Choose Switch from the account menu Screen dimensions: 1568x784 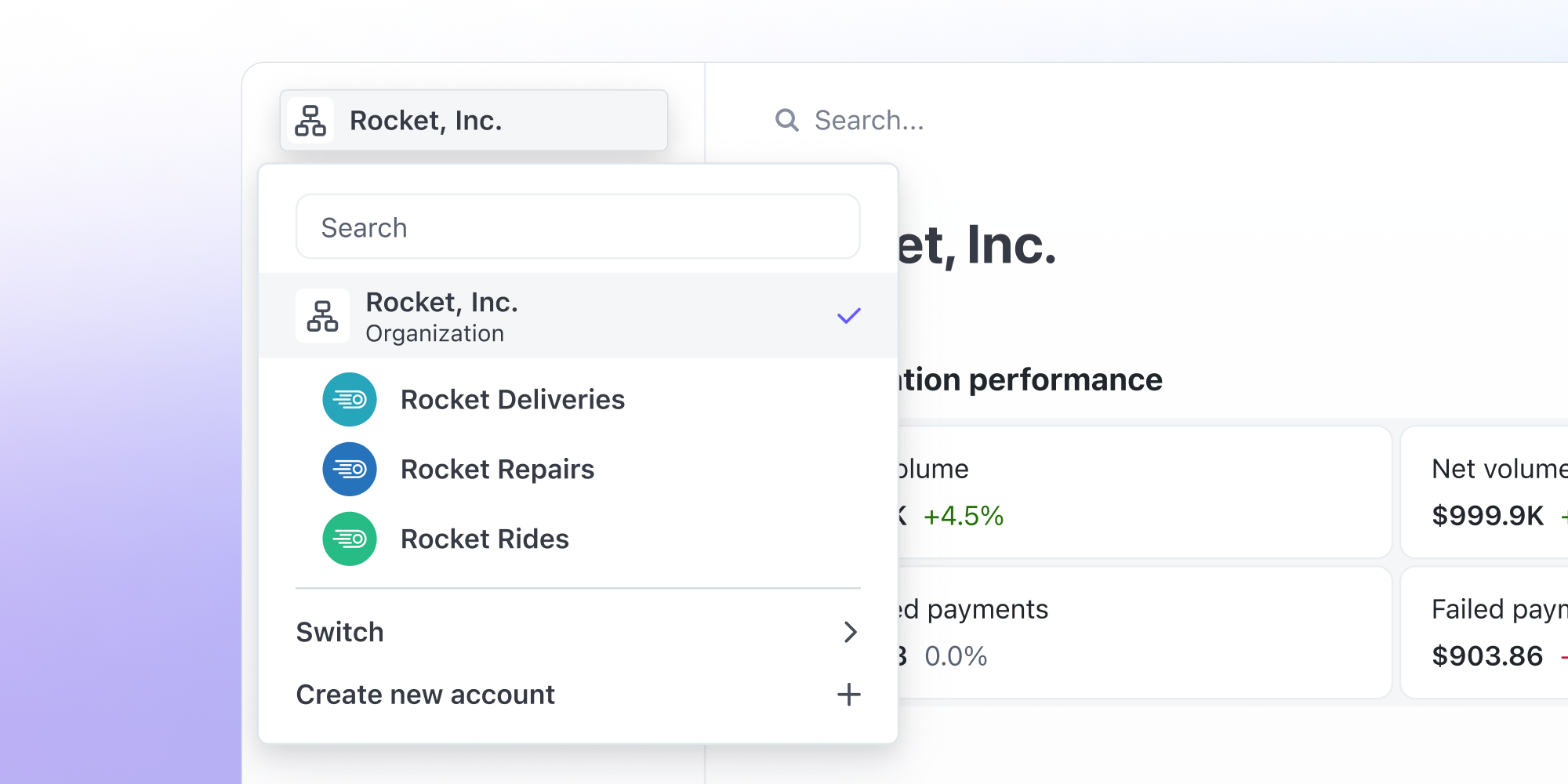tap(339, 632)
